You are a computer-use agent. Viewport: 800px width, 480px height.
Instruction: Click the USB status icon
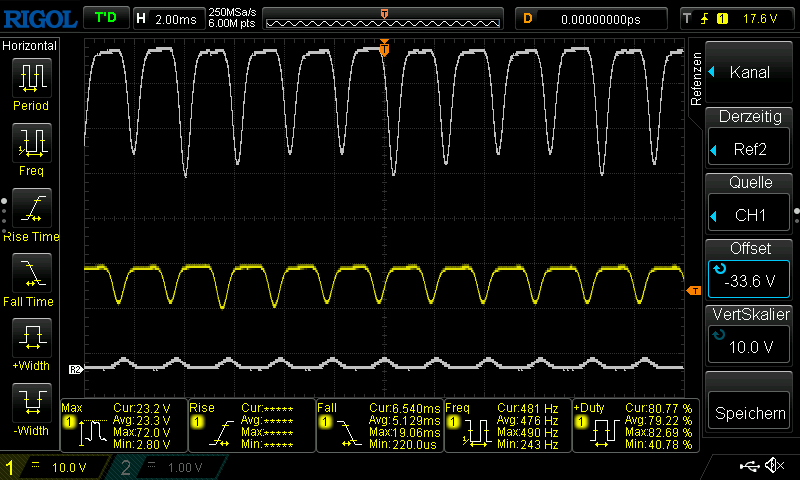[750, 466]
